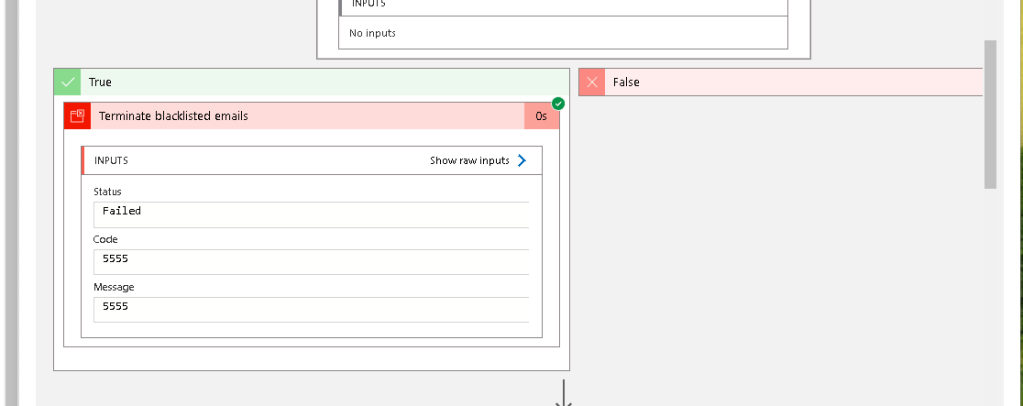1023x406 pixels.
Task: Click the Message label
Action: pyautogui.click(x=114, y=287)
